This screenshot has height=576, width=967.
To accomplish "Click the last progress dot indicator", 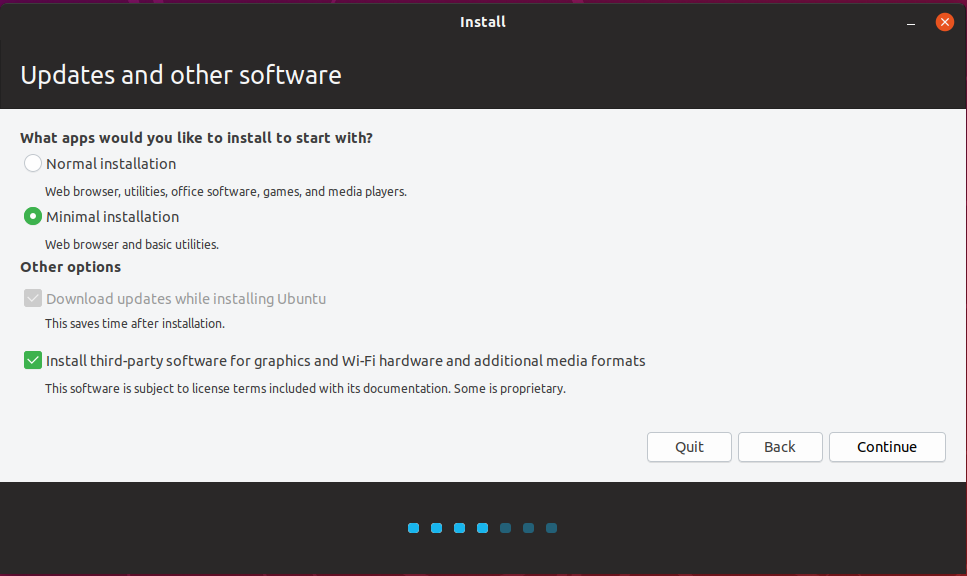I will [552, 528].
